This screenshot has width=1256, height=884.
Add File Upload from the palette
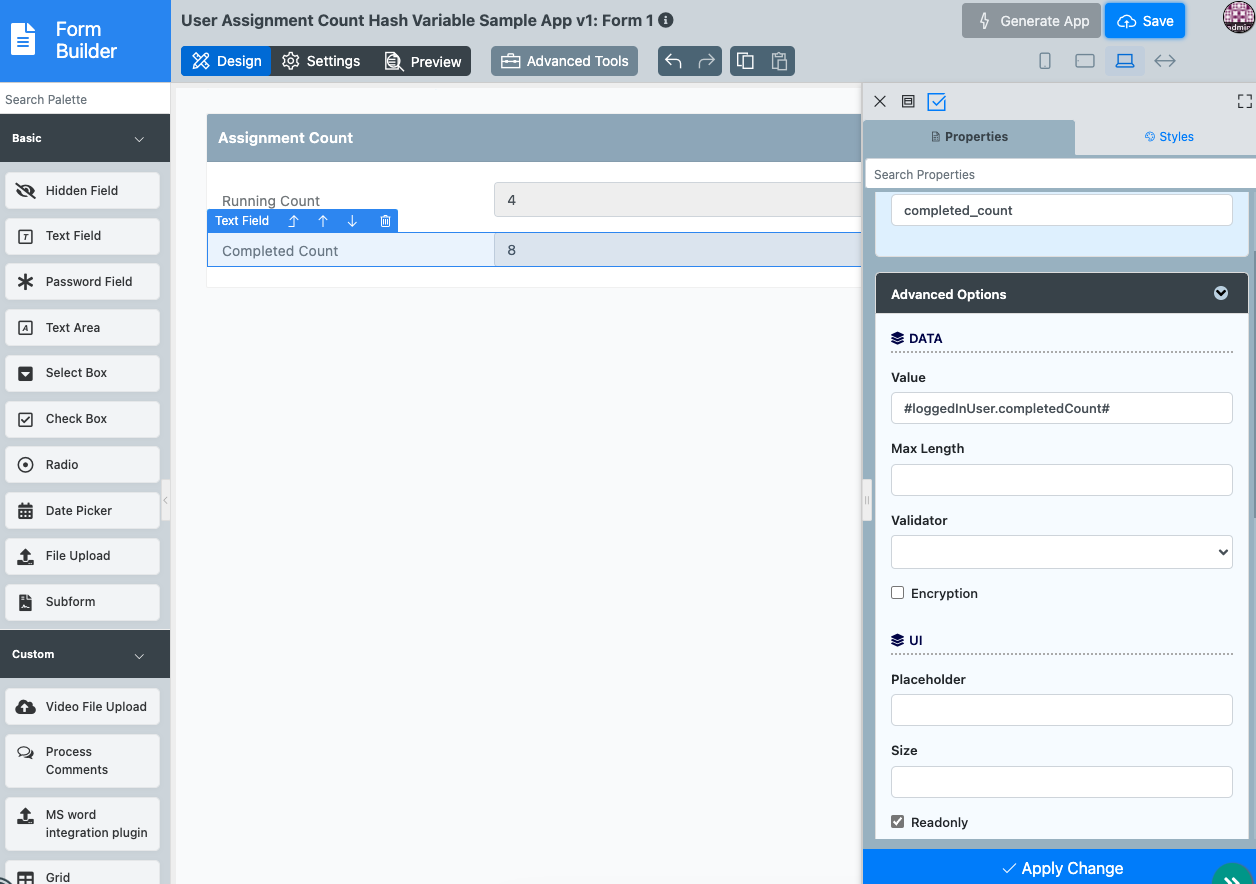[x=82, y=556]
